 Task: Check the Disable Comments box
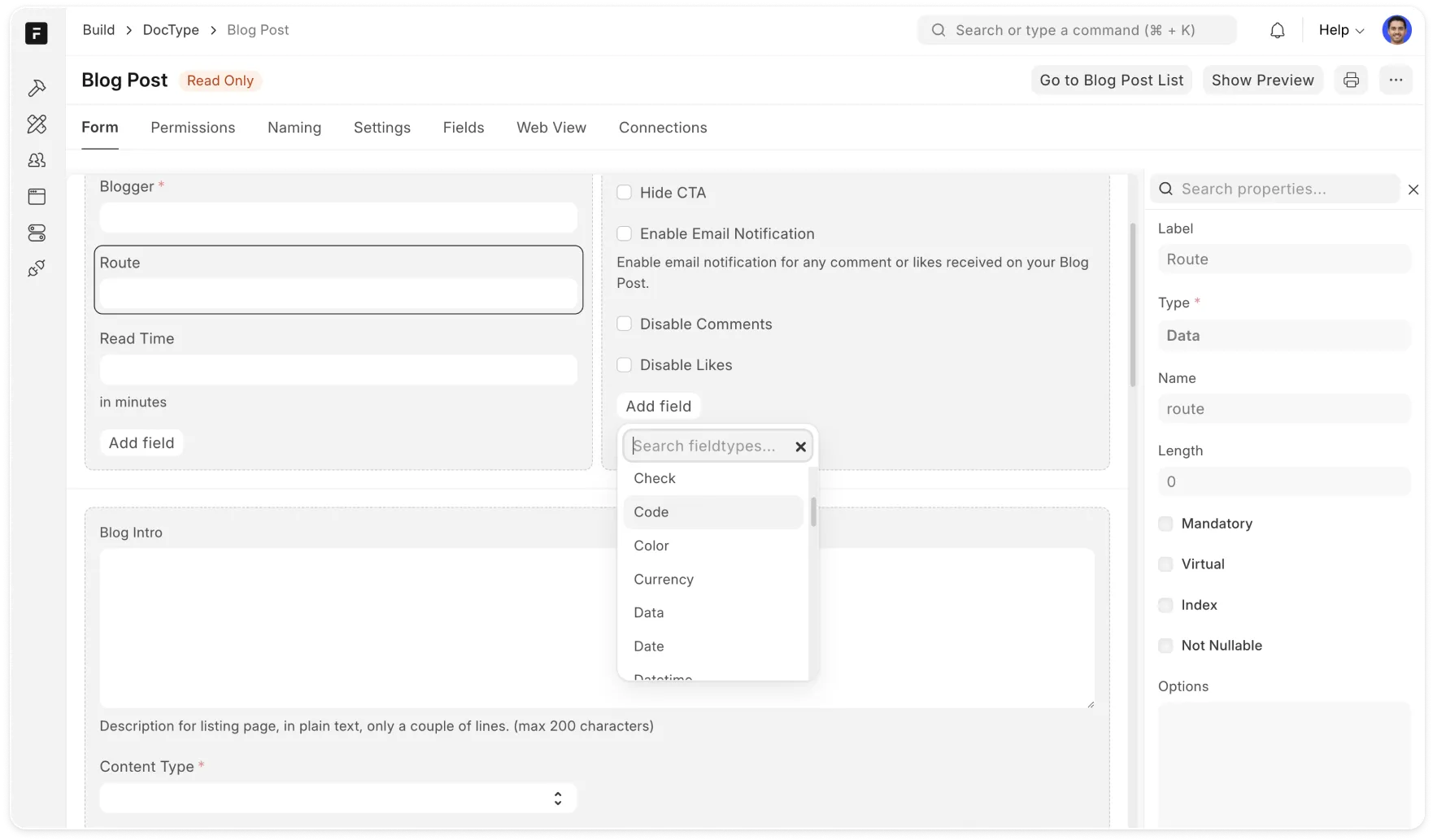625,324
